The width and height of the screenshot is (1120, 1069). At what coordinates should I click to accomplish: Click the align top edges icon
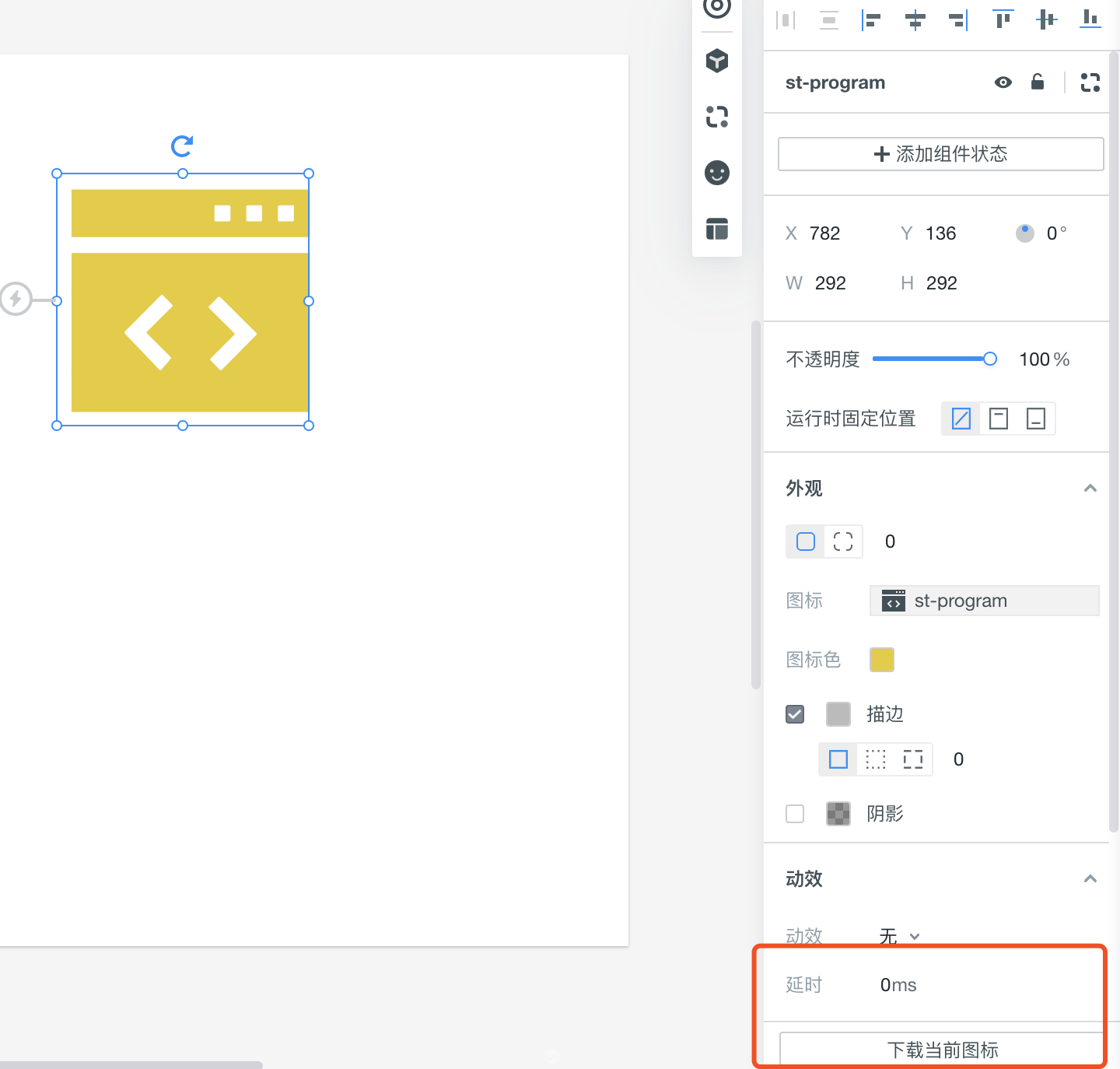pyautogui.click(x=1003, y=20)
